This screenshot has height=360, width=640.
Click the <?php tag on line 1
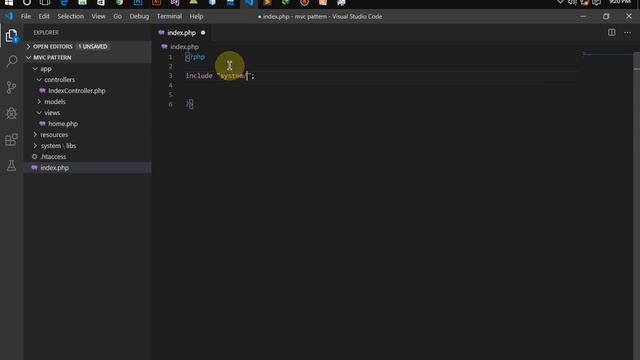(195, 57)
